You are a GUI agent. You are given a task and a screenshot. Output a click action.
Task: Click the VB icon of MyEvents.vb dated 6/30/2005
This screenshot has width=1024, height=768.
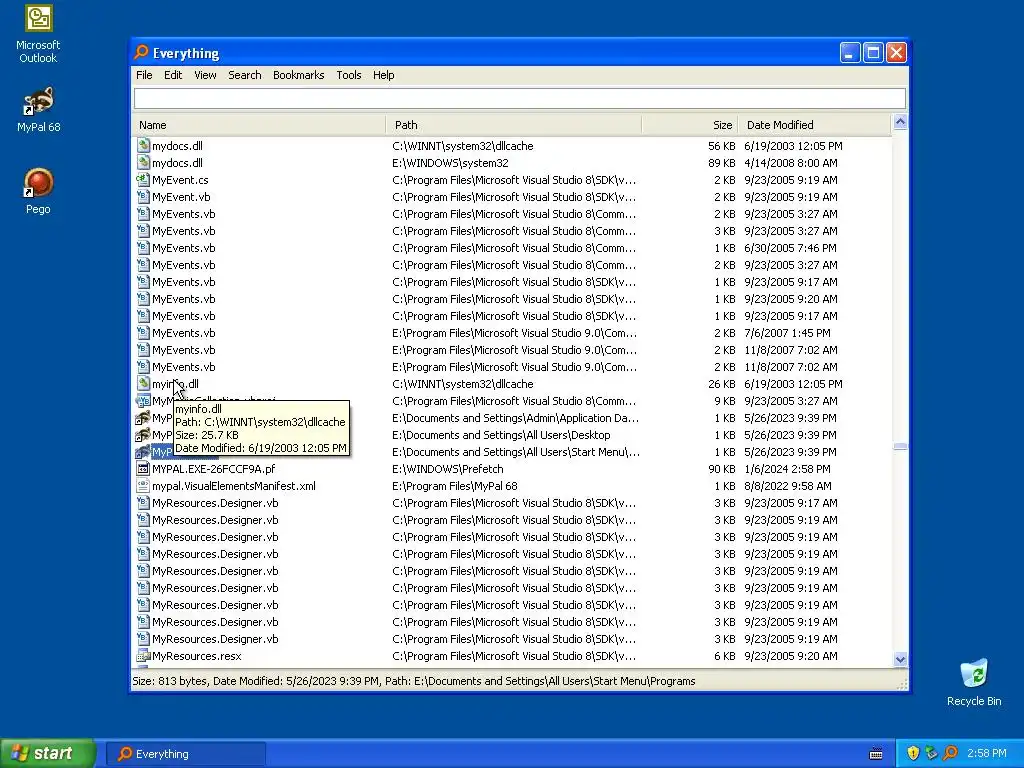point(143,248)
